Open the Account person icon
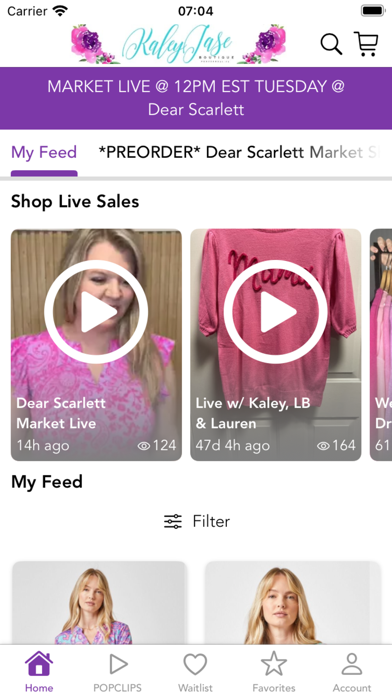The image size is (392, 696). tap(352, 664)
